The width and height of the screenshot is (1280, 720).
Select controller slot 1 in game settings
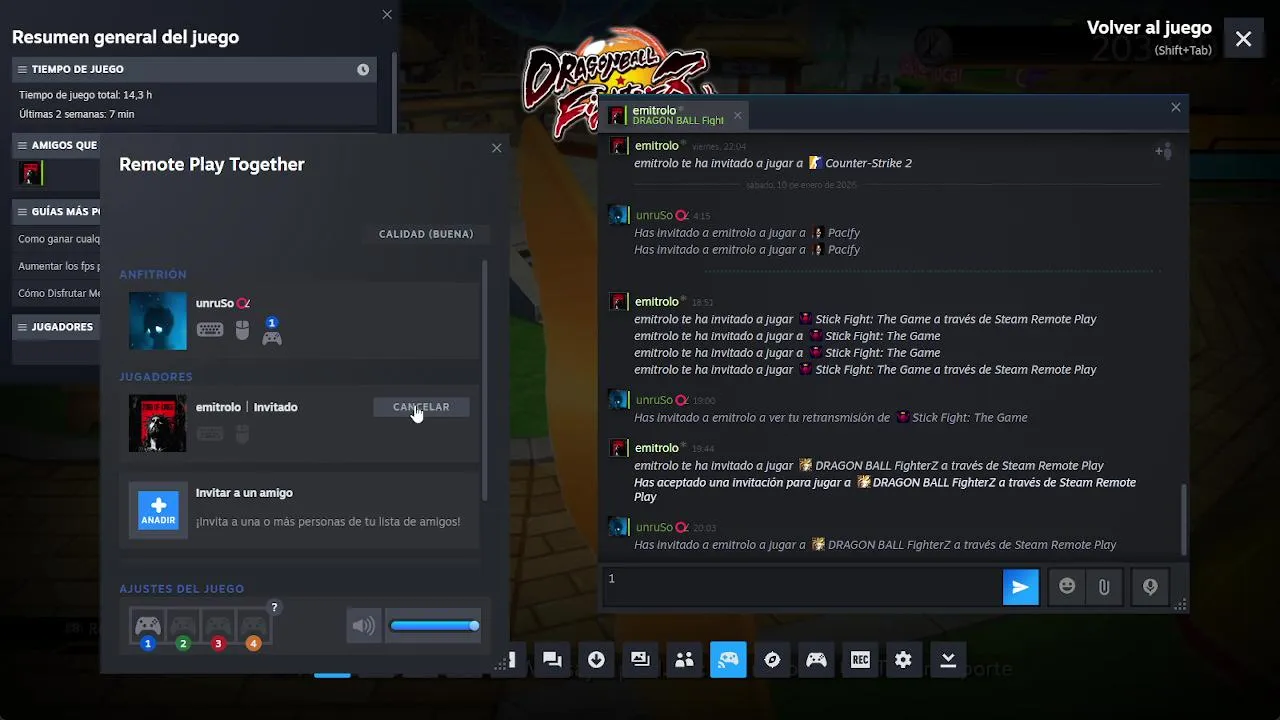pos(148,630)
